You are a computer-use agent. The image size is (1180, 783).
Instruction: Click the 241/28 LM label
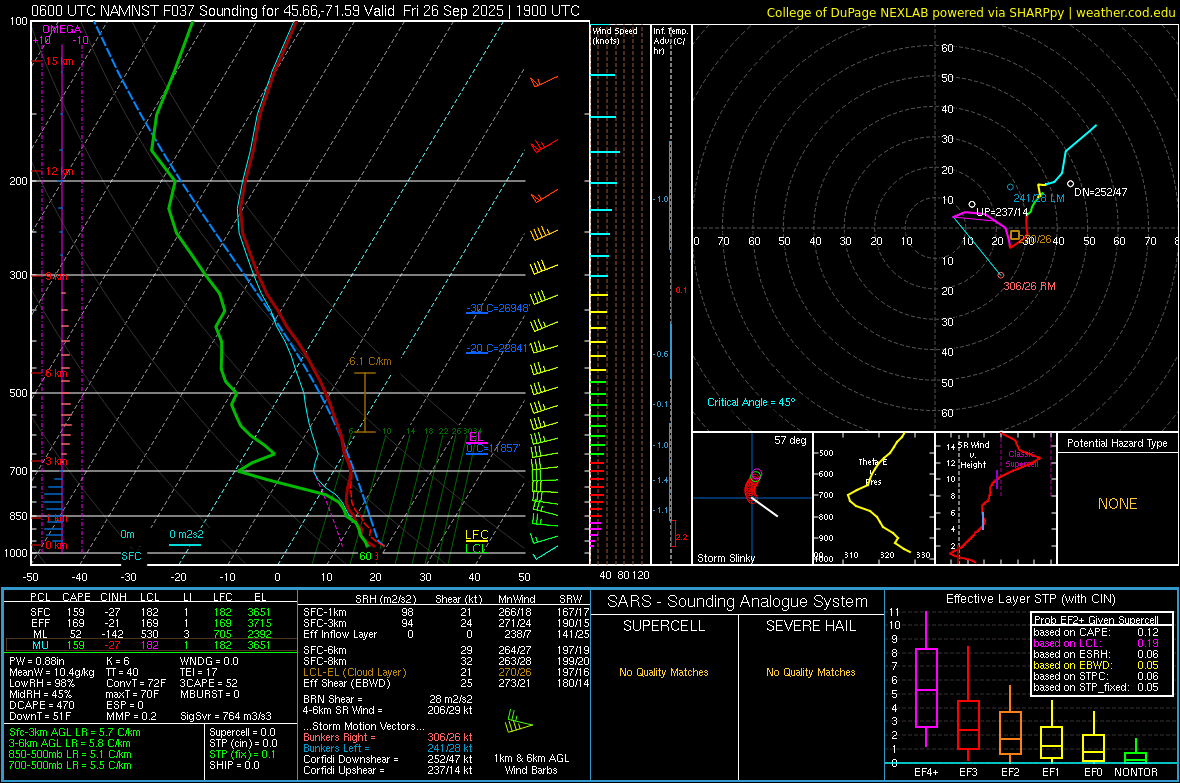pyautogui.click(x=1039, y=198)
